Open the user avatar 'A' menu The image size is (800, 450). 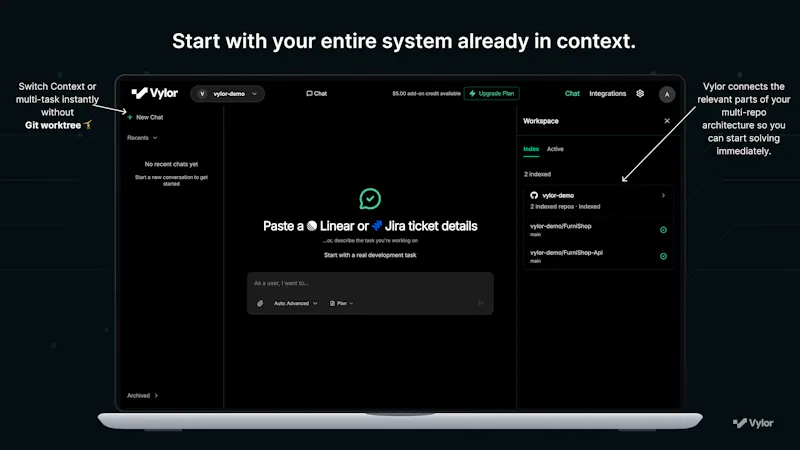pyautogui.click(x=666, y=94)
